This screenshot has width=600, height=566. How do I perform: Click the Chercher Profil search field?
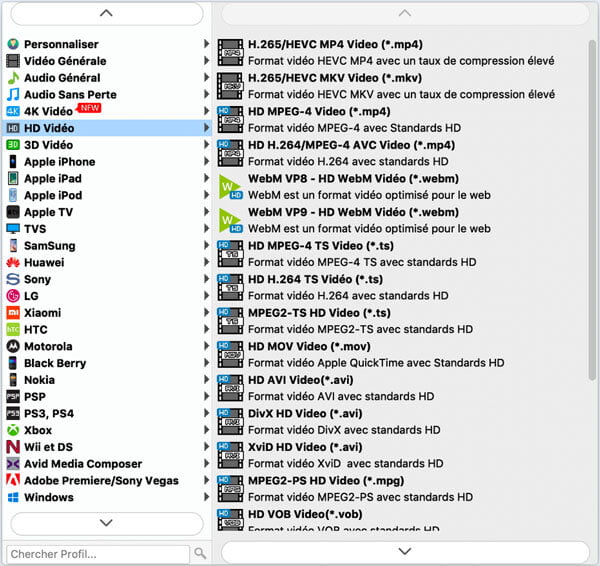(x=97, y=553)
